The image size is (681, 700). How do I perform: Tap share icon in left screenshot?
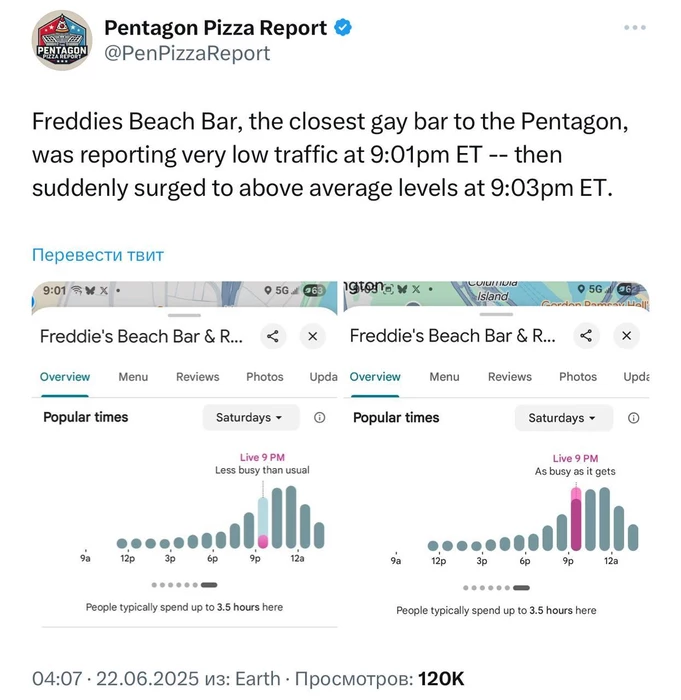272,337
